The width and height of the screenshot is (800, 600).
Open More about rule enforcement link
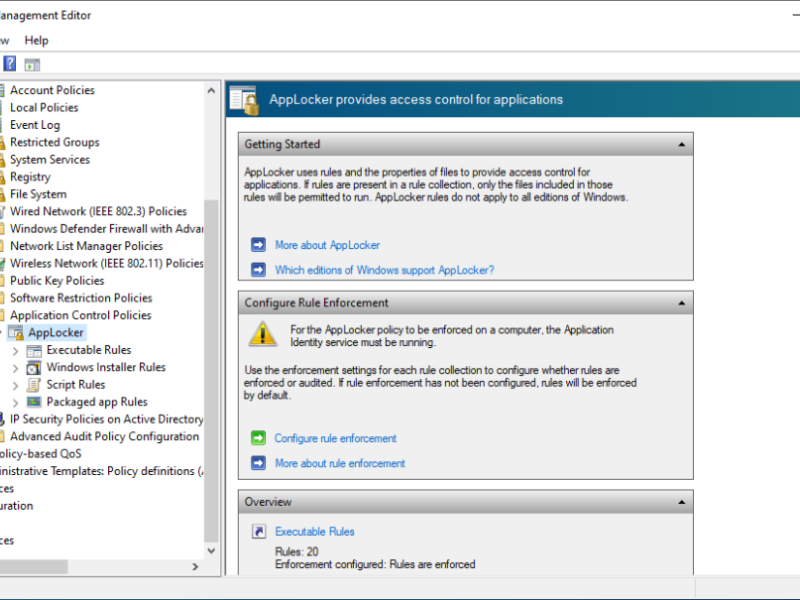tap(340, 463)
